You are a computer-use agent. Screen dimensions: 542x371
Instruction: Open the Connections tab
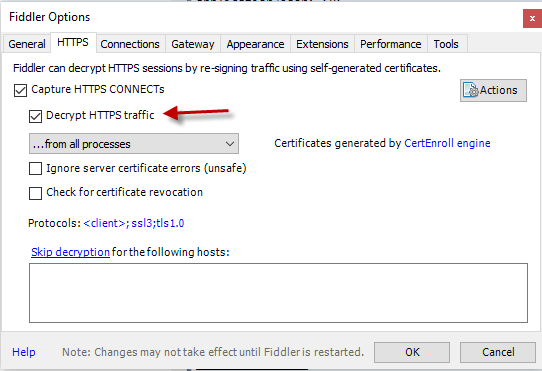point(130,44)
